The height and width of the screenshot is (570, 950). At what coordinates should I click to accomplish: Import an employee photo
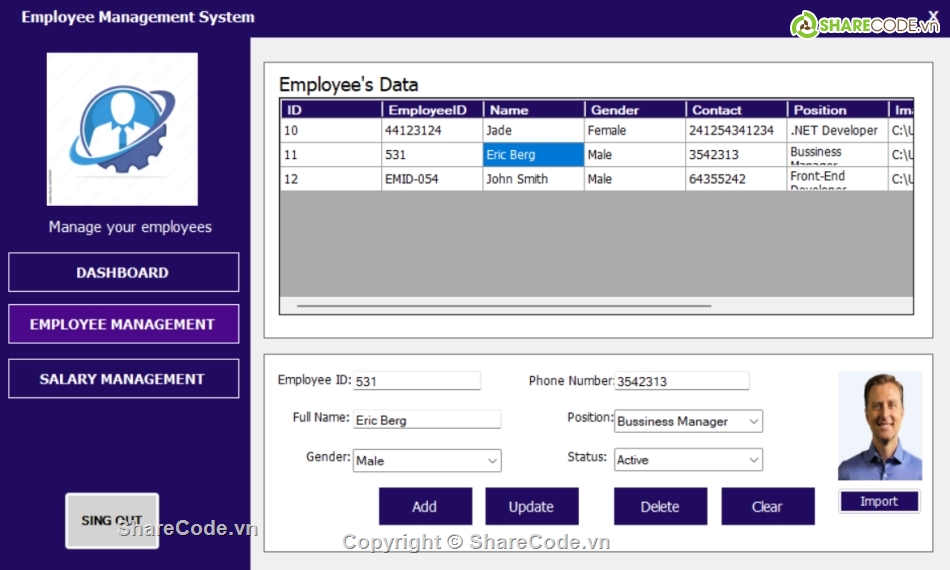(879, 502)
